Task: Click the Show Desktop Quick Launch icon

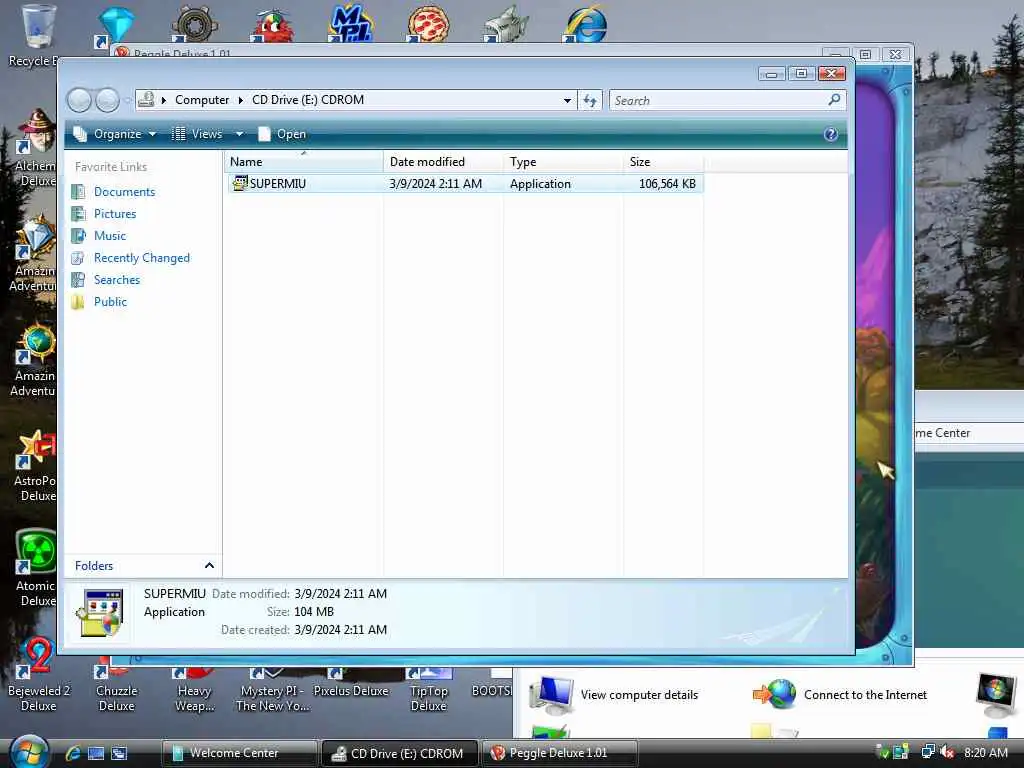Action: coord(96,753)
